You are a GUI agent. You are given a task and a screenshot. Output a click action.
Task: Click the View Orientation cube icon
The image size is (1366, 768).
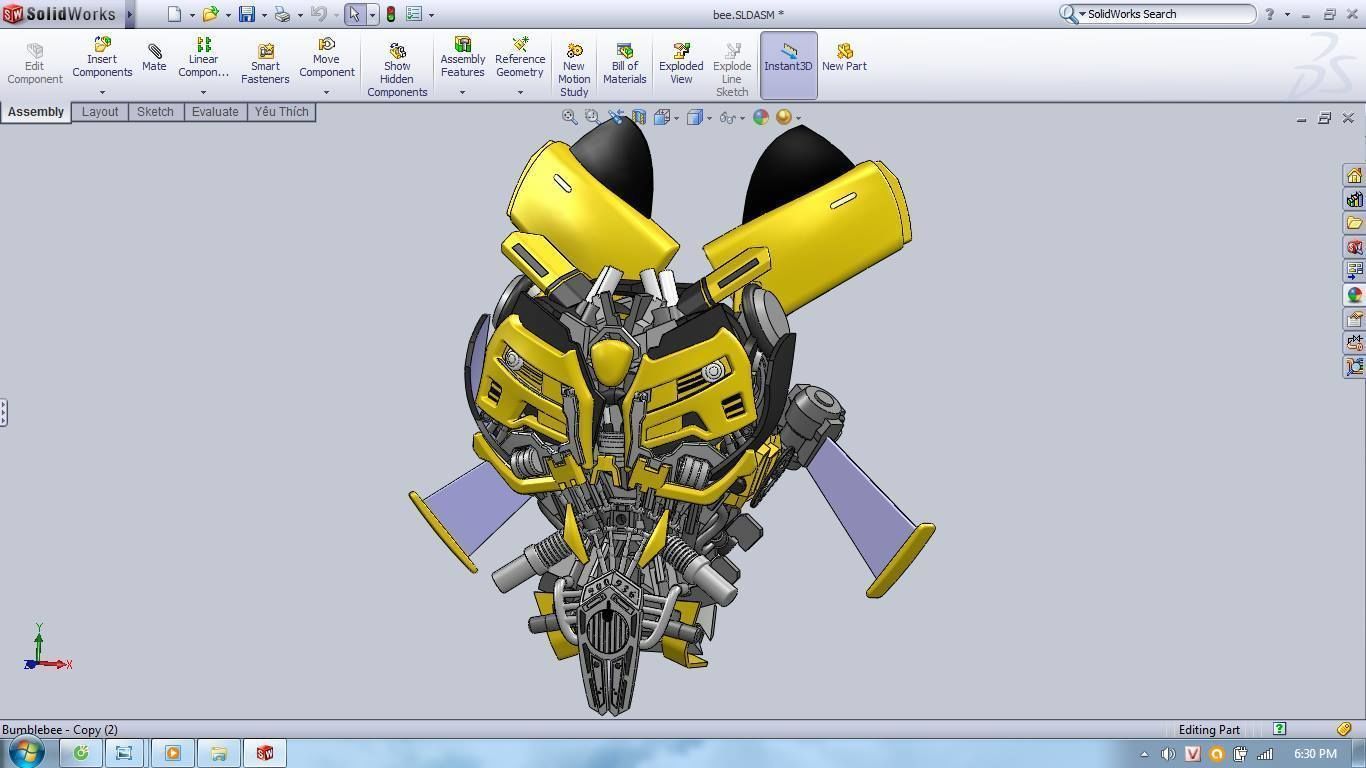[x=661, y=117]
